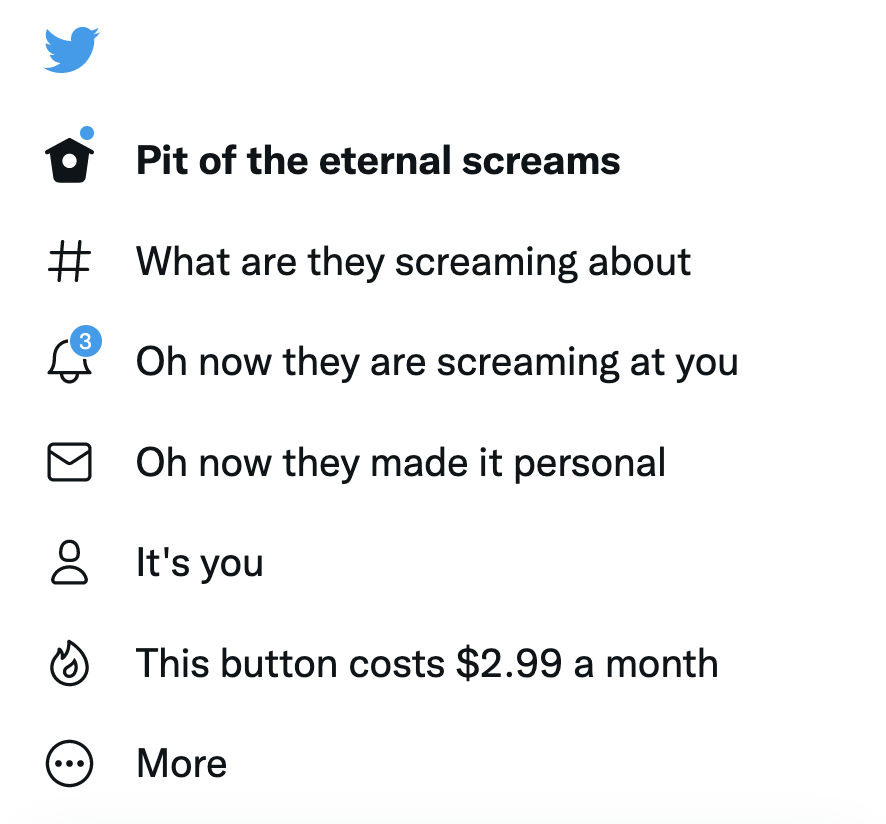886x824 pixels.
Task: Click the person profile icon
Action: point(69,562)
